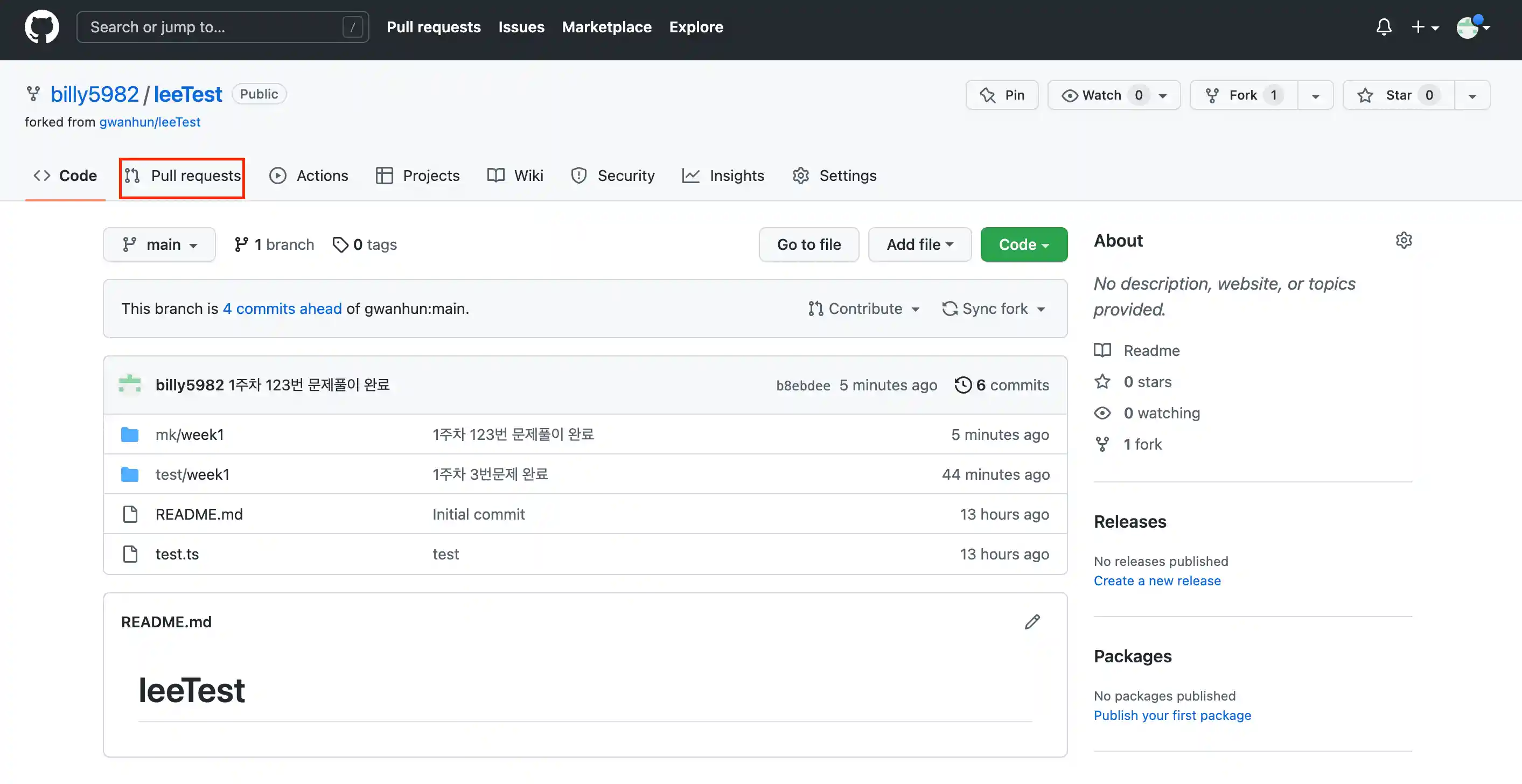The height and width of the screenshot is (784, 1522).
Task: Switch to the Pull requests repository tab
Action: (182, 176)
